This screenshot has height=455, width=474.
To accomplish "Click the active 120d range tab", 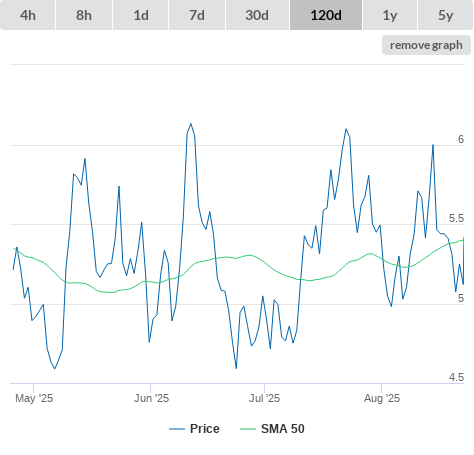I will point(326,15).
